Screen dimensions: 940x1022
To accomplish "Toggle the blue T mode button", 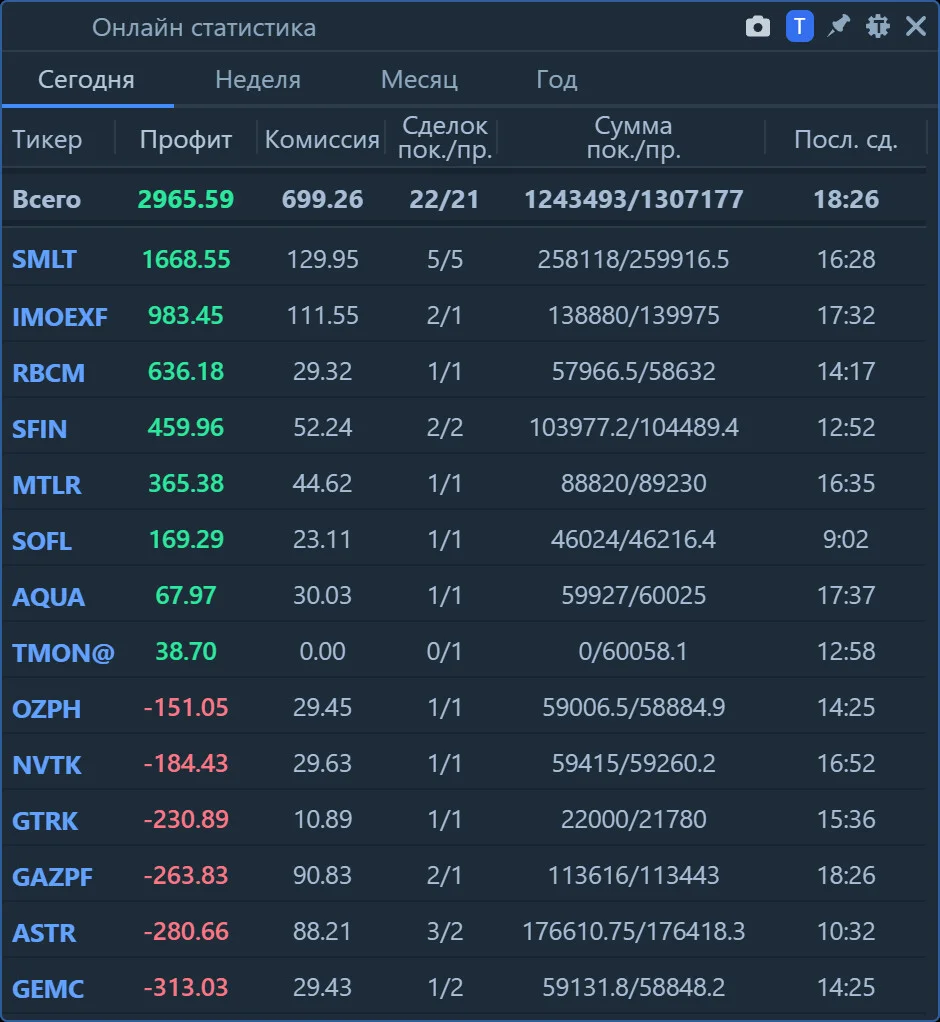I will coord(799,27).
